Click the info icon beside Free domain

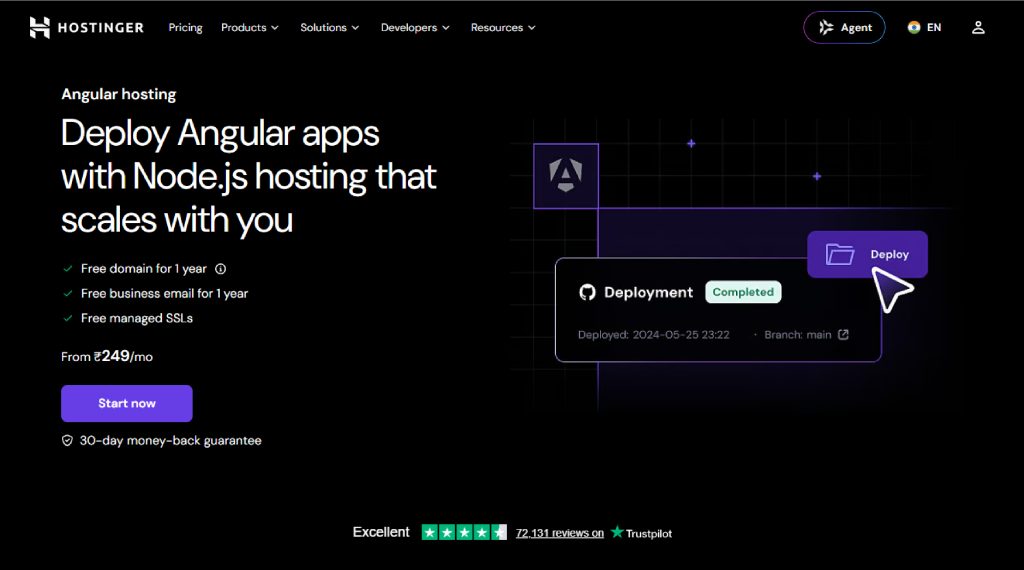point(221,269)
